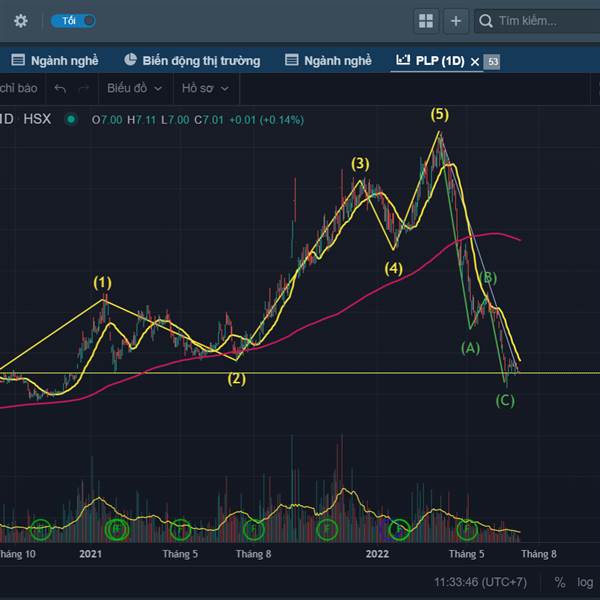The height and width of the screenshot is (600, 600).
Task: Click the 2022 time axis label
Action: point(377,554)
